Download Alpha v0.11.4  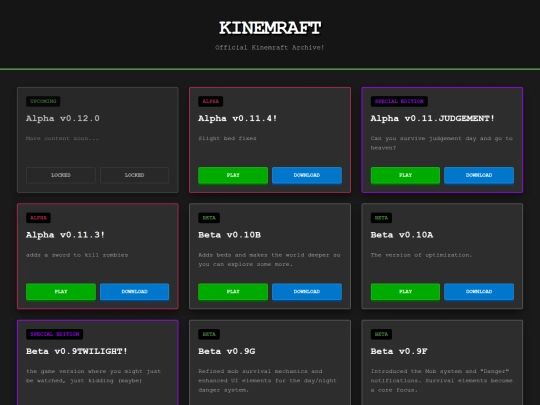click(307, 175)
